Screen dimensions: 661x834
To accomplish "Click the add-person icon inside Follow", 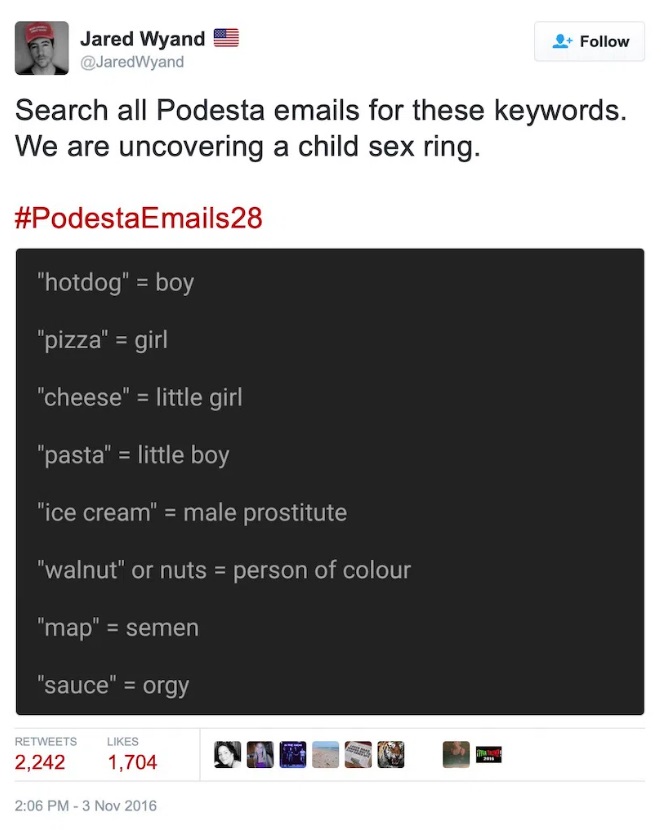I will [x=562, y=41].
